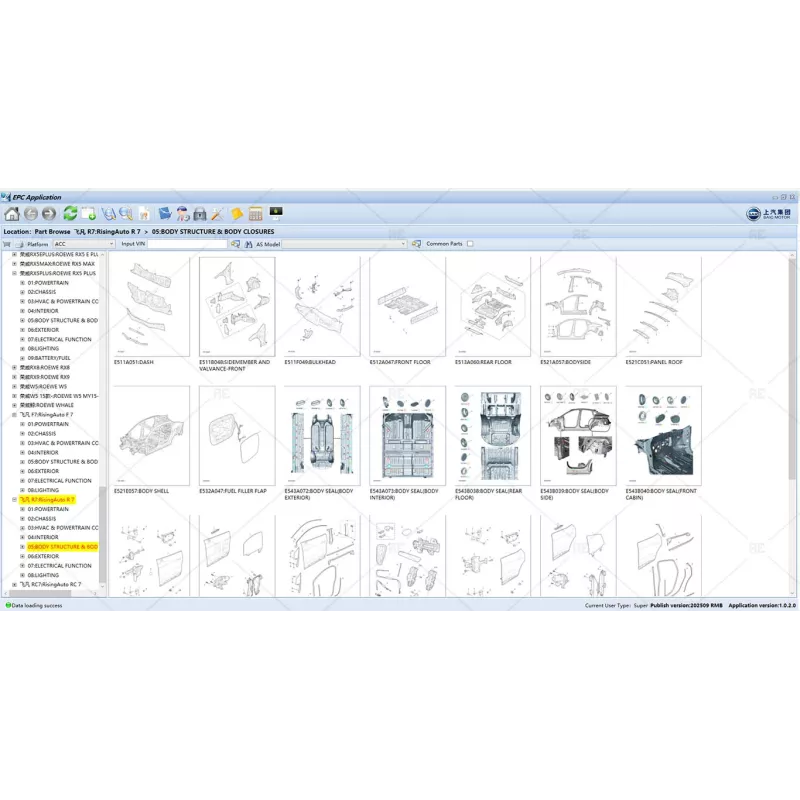
Task: Click the Back navigation arrow icon
Action: [x=29, y=214]
